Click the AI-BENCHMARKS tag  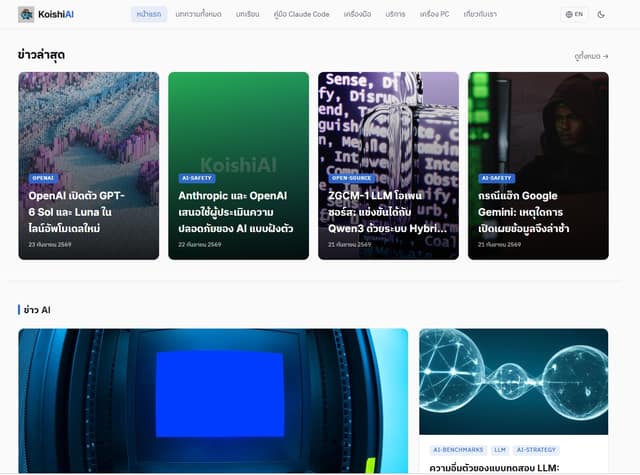458,450
